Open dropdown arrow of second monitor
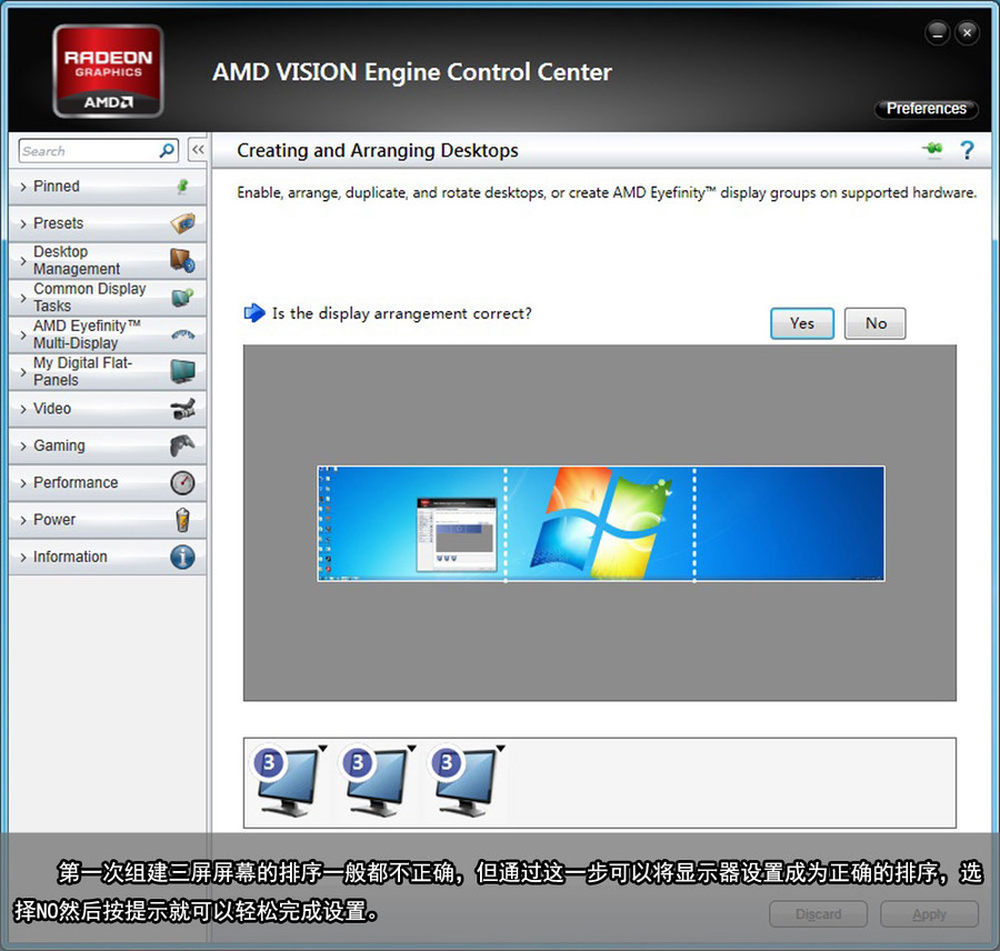 click(412, 748)
